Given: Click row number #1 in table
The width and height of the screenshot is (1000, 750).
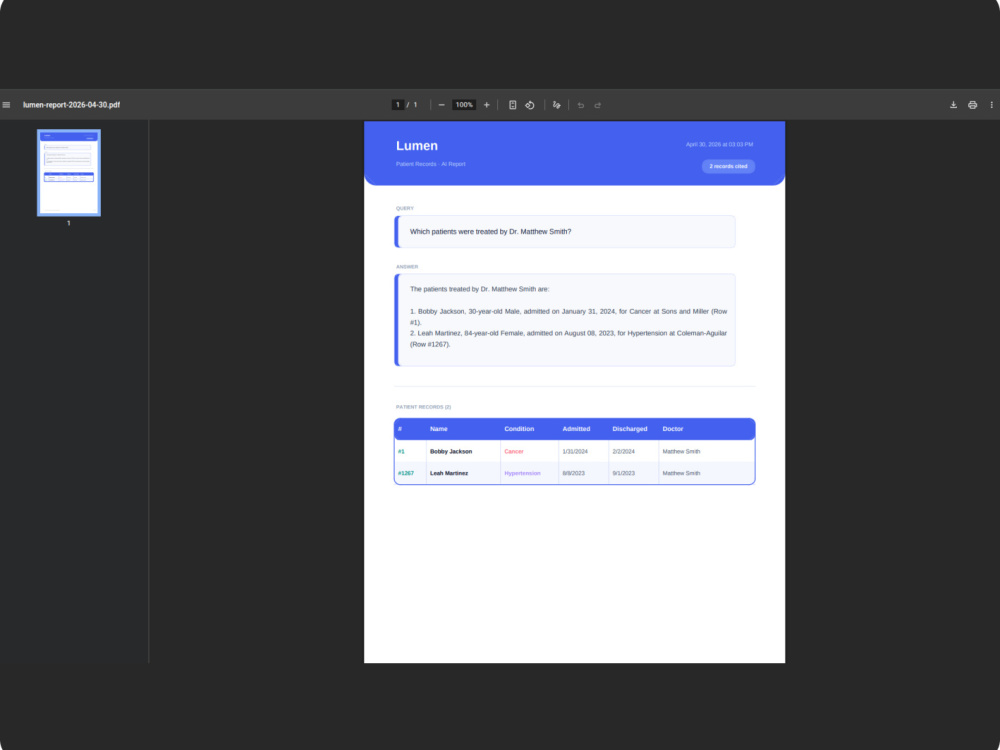Looking at the screenshot, I should [401, 452].
